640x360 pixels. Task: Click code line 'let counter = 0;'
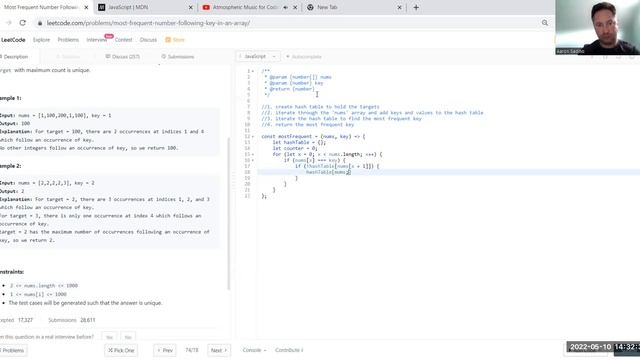pyautogui.click(x=295, y=148)
